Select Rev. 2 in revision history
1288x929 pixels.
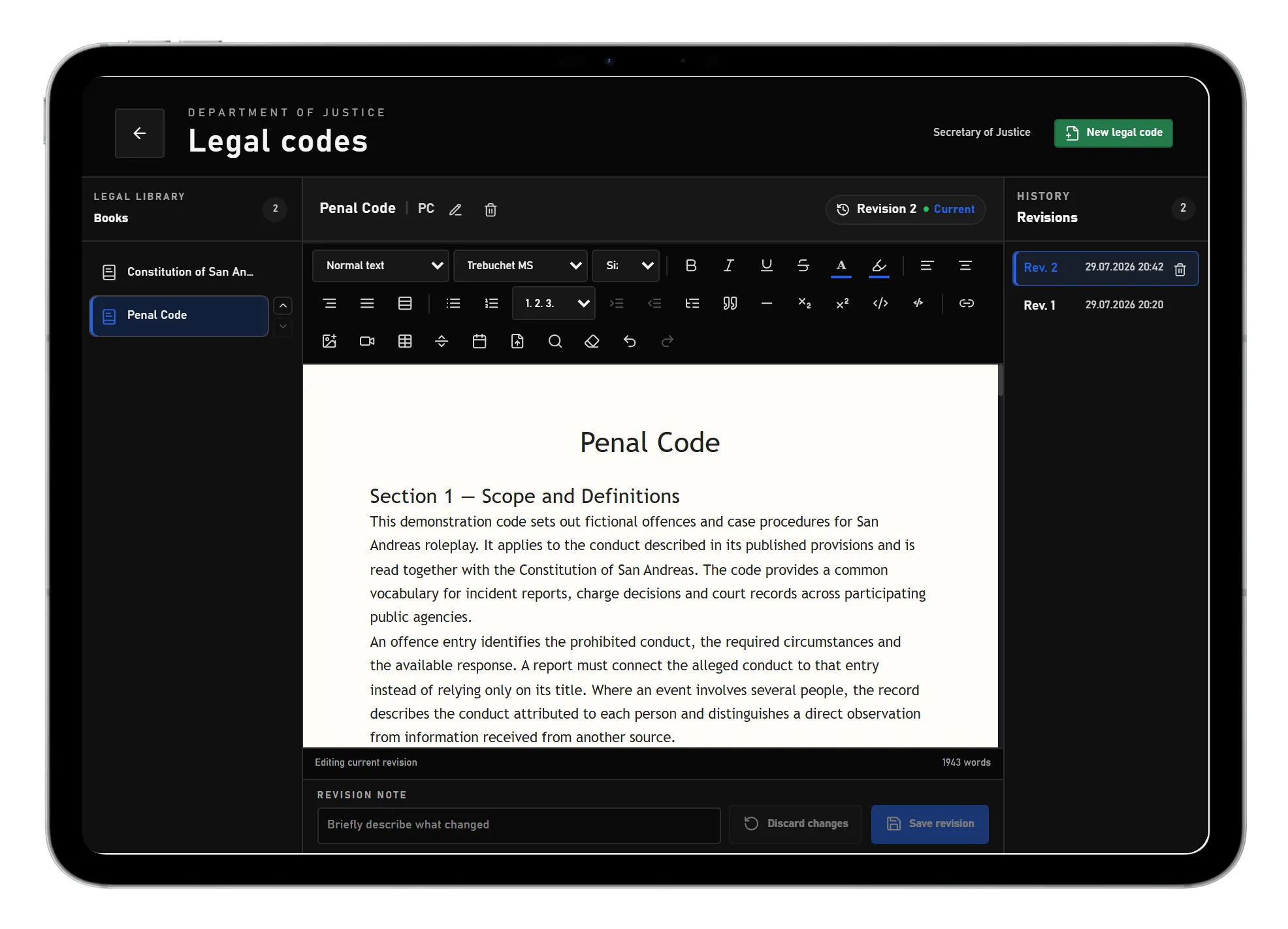tap(1105, 268)
